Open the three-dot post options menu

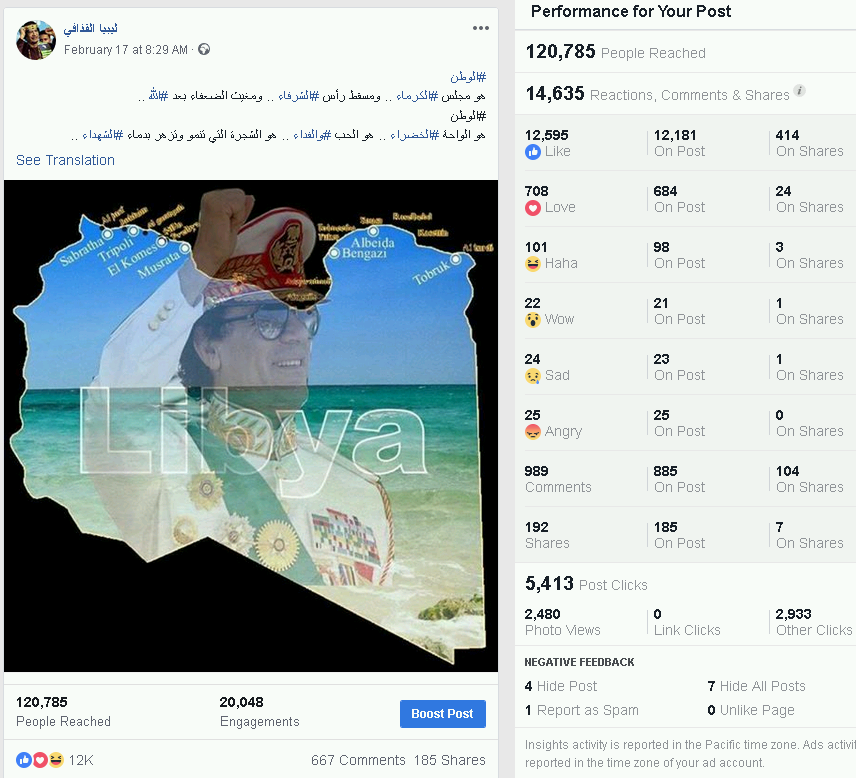coord(480,28)
